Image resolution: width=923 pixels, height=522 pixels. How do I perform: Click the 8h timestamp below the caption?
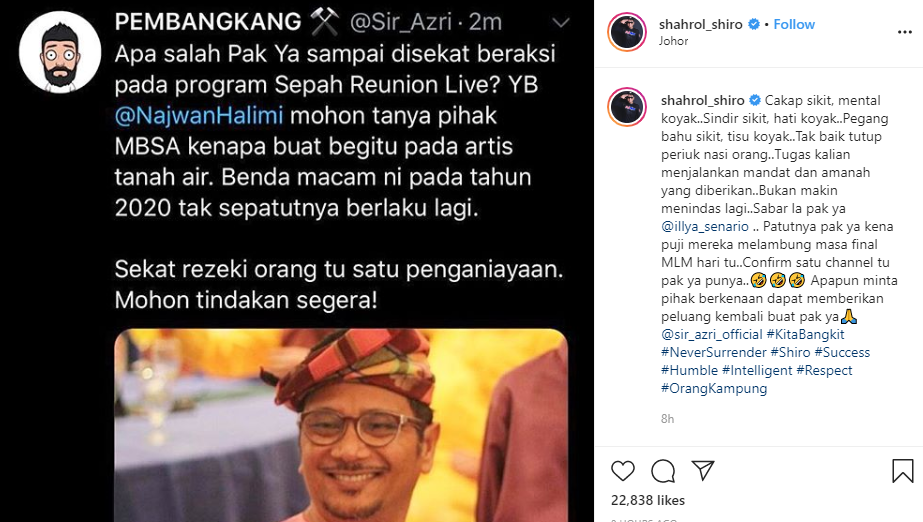[668, 419]
